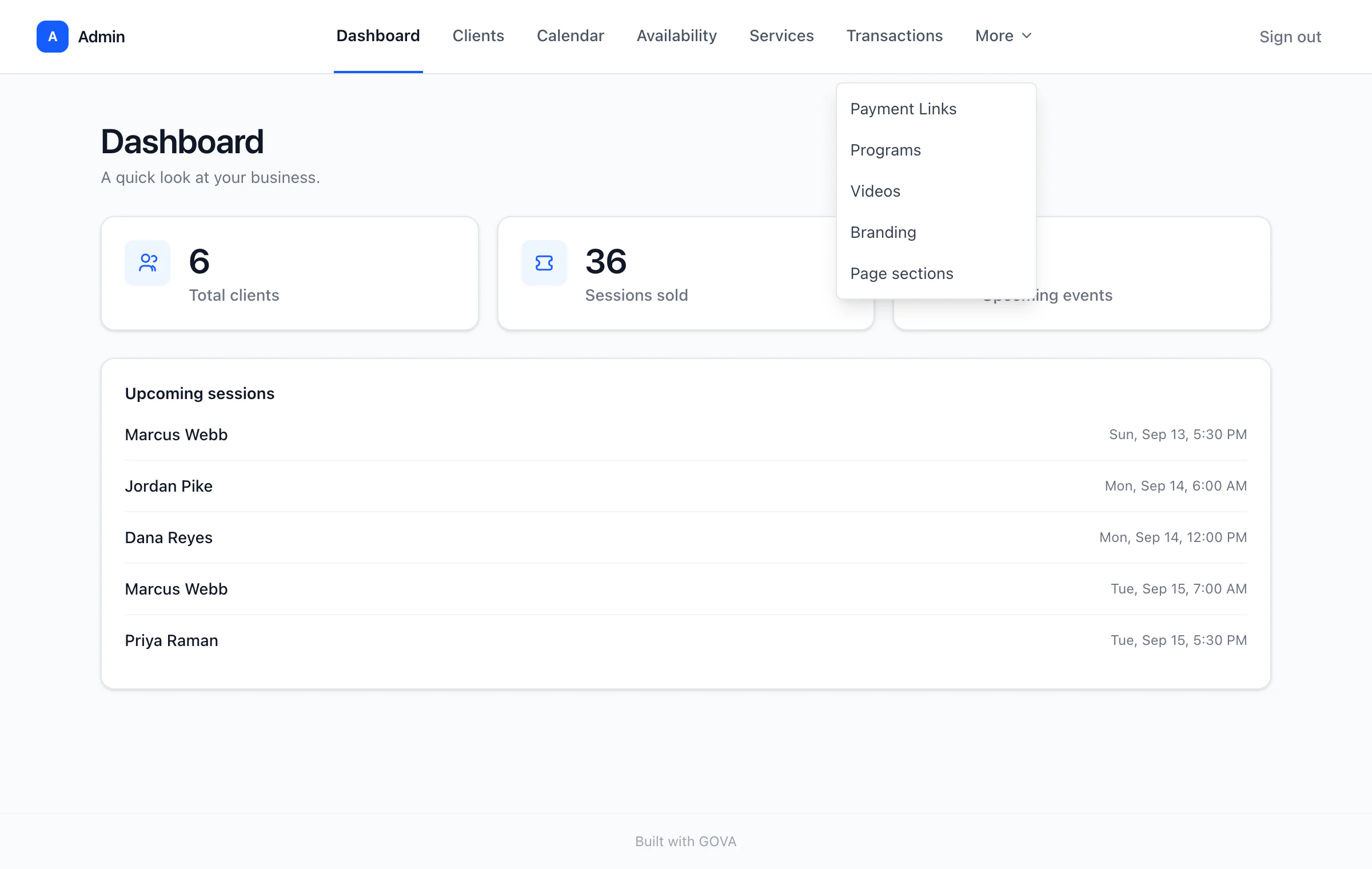Click the Tue, Sep 15, 7:00 AM time

[1178, 589]
